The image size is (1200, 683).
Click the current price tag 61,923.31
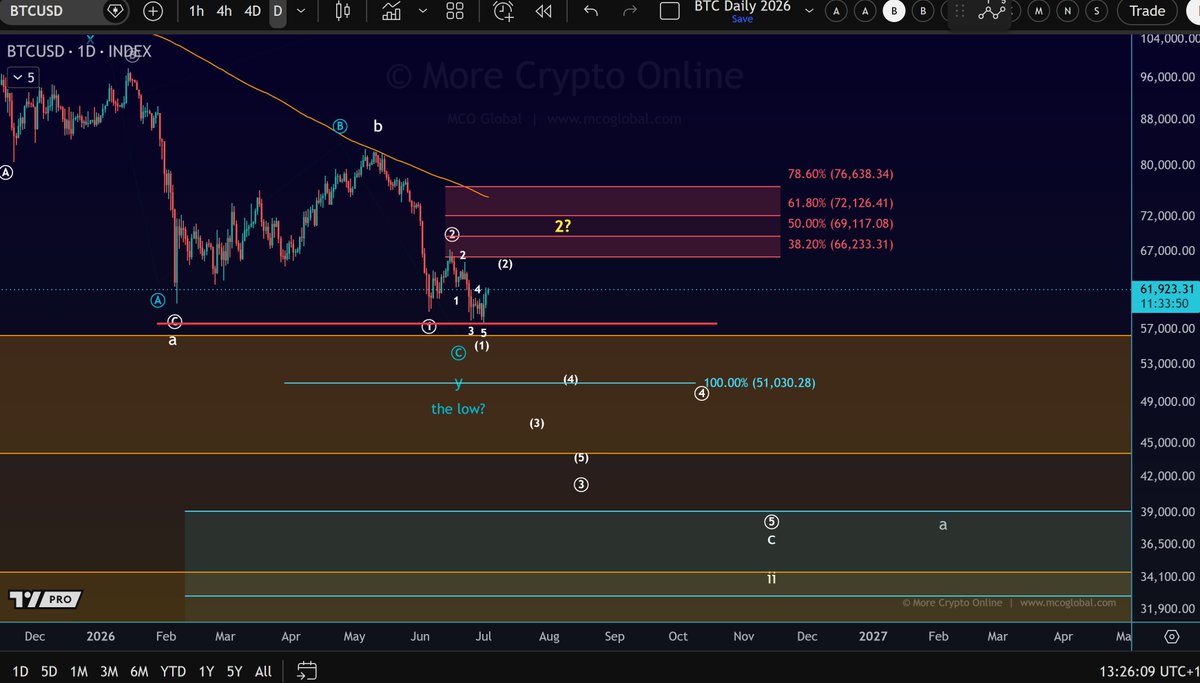(1168, 290)
